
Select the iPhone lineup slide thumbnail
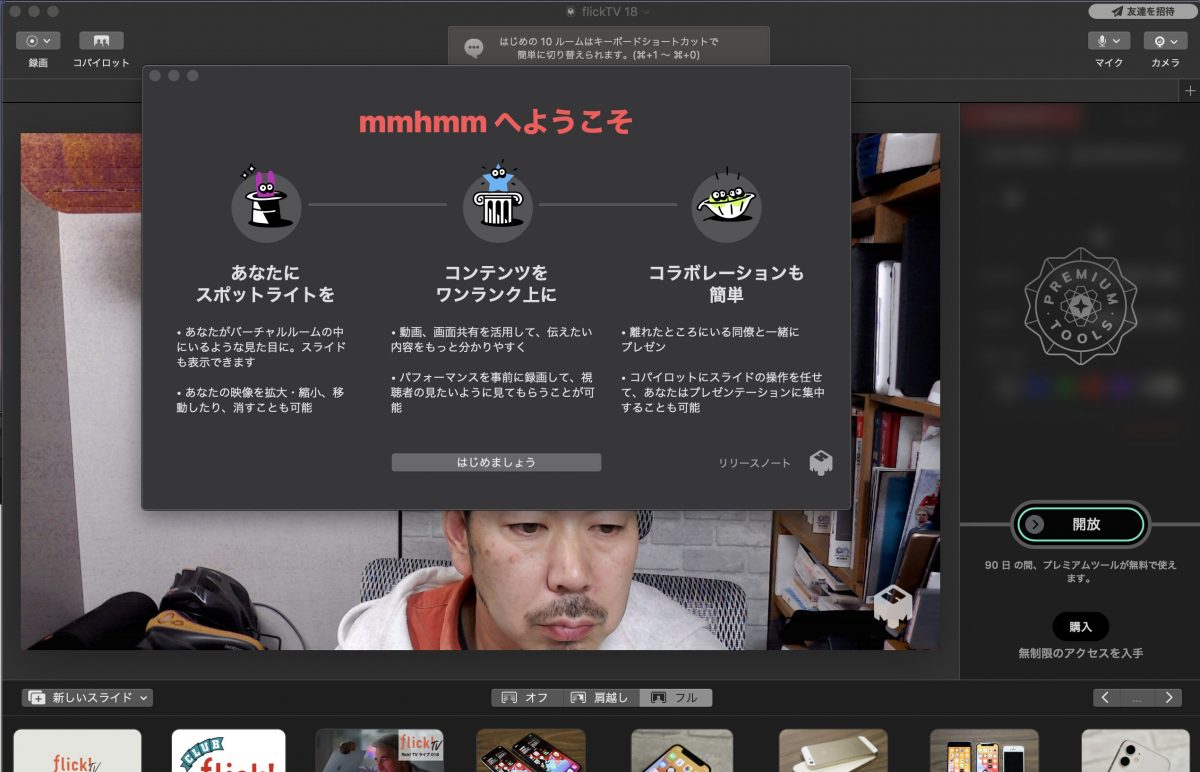(x=984, y=750)
